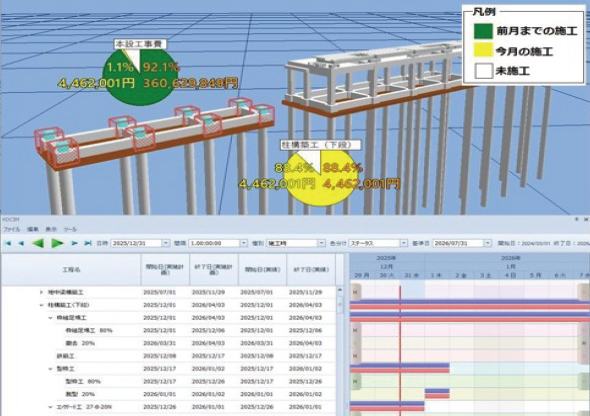Open the 2026/07/31 reference date dropdown
The height and width of the screenshot is (416, 590).
(x=488, y=243)
